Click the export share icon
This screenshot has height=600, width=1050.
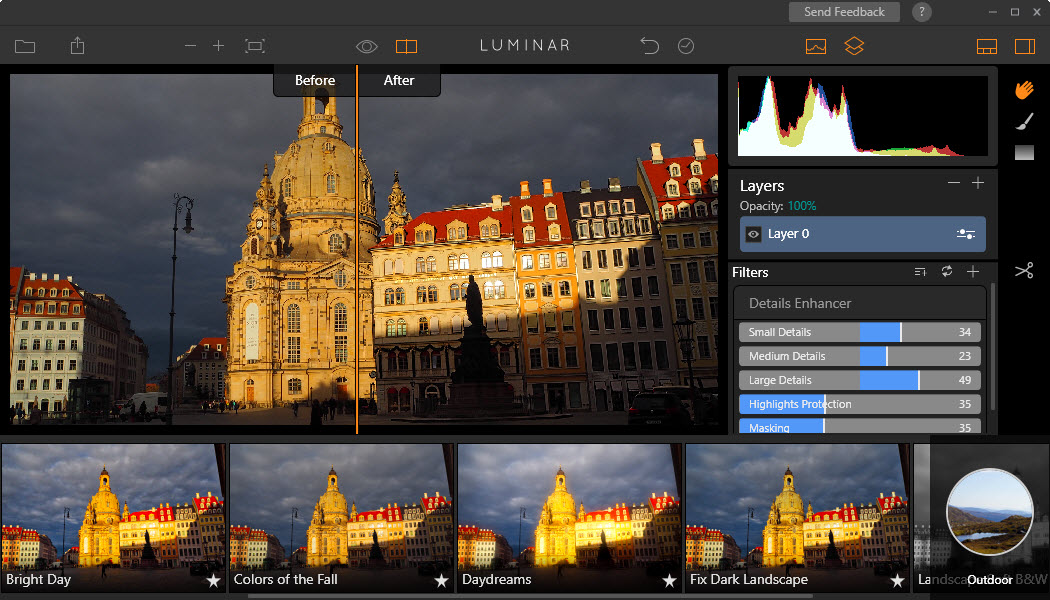click(78, 46)
